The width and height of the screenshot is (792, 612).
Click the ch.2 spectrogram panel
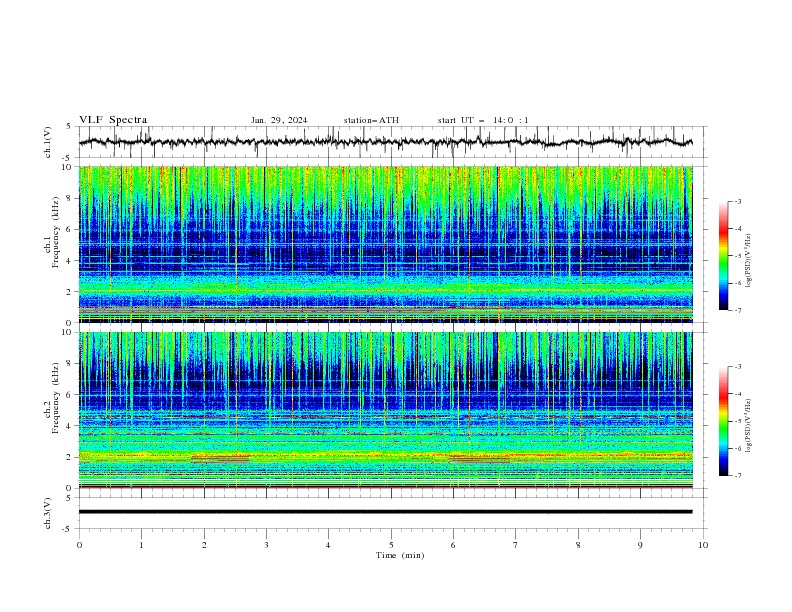385,410
